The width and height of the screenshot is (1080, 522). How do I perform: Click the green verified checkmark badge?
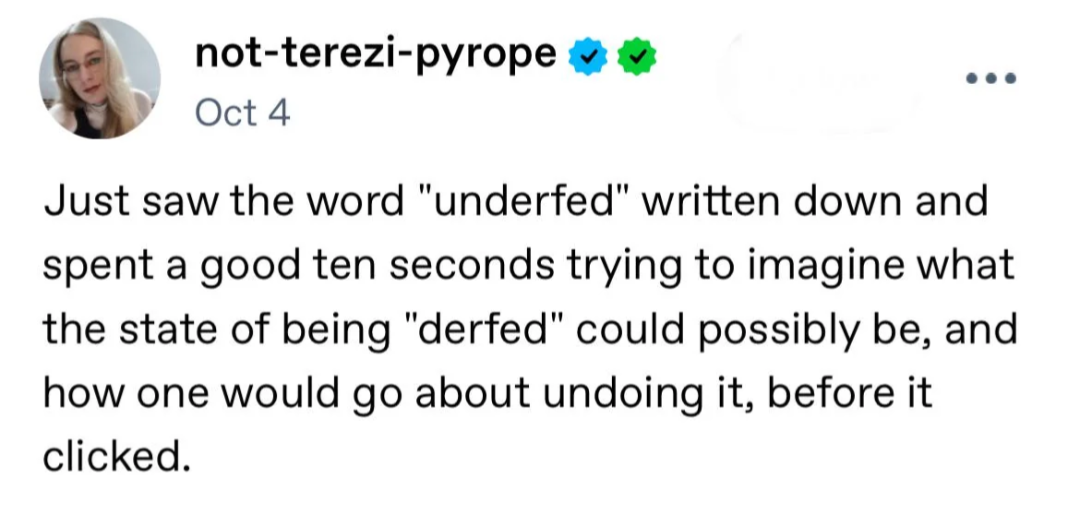(x=636, y=57)
